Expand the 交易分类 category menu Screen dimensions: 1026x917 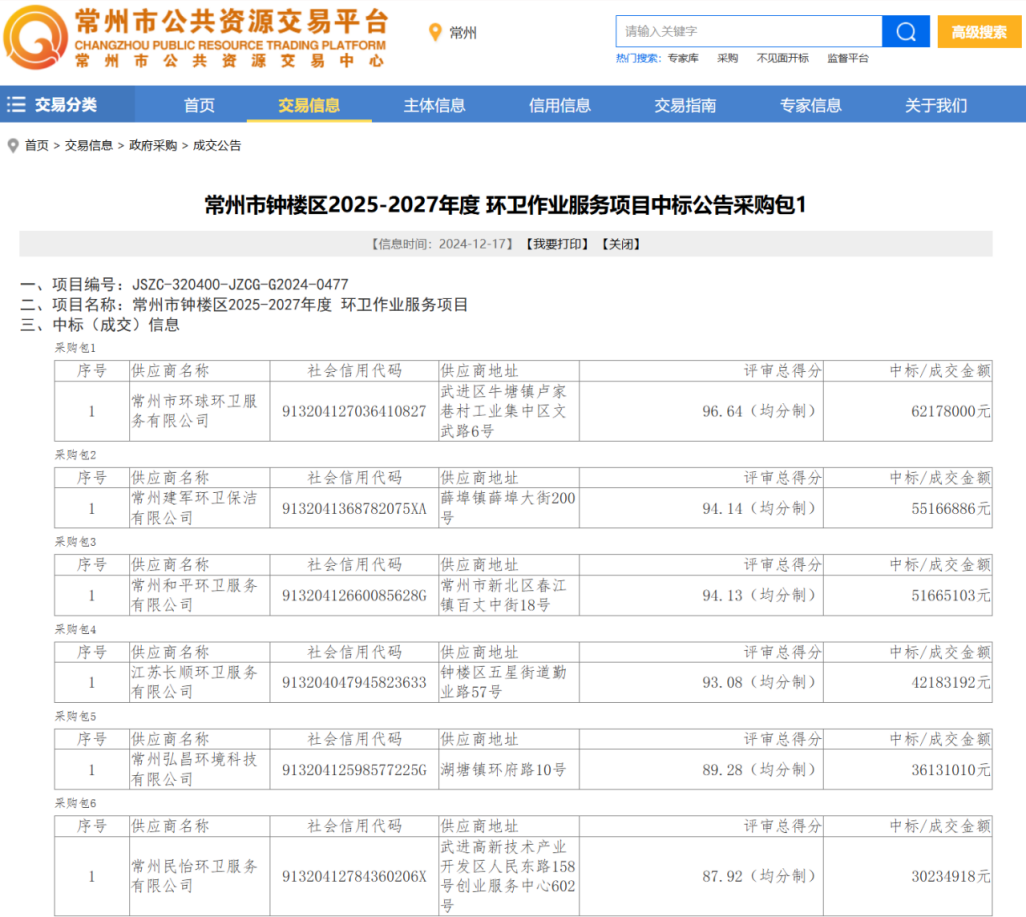coord(66,104)
